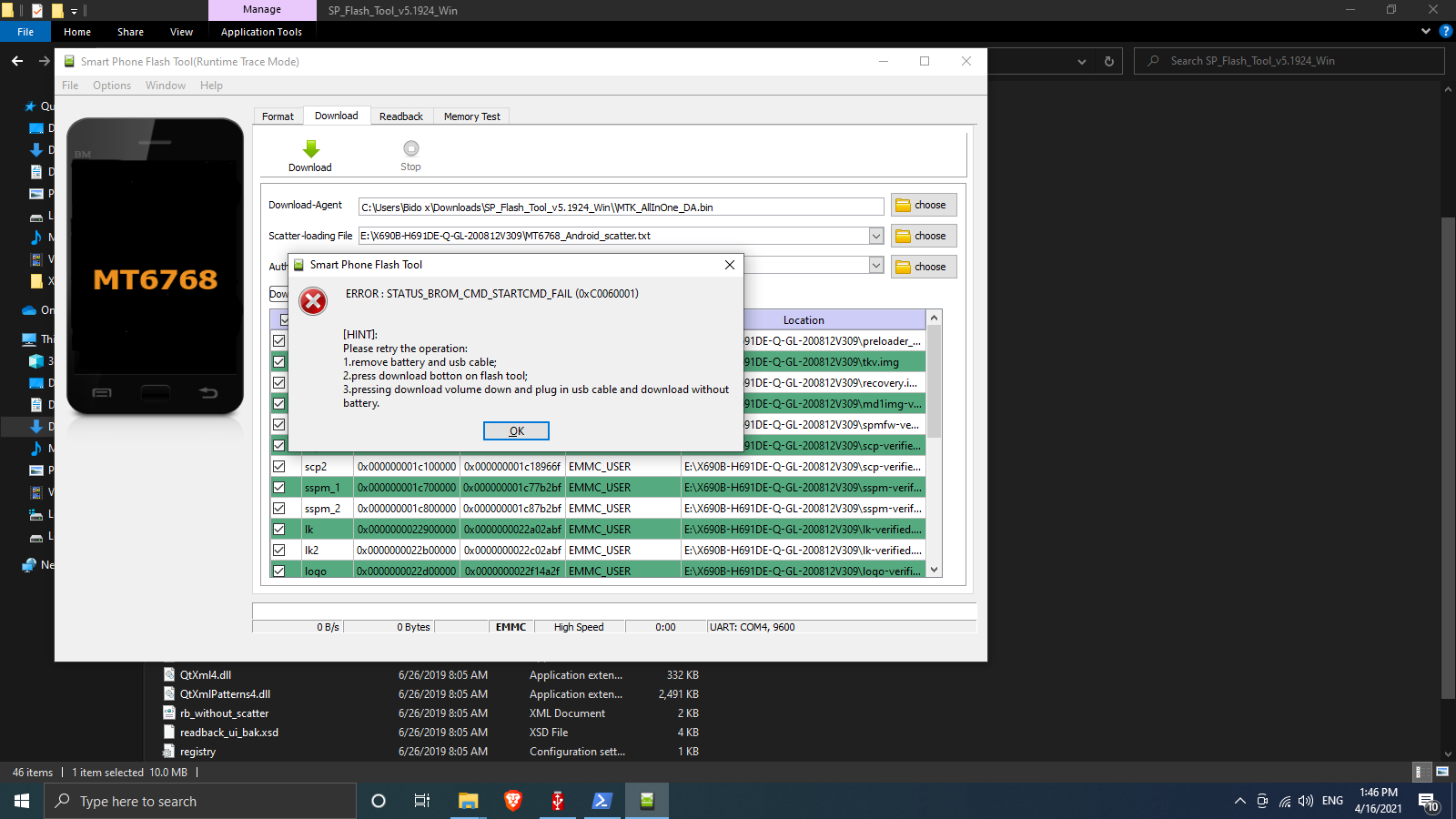Open the Explorer Application Tools ribbon tab
The height and width of the screenshot is (819, 1456).
[x=261, y=32]
